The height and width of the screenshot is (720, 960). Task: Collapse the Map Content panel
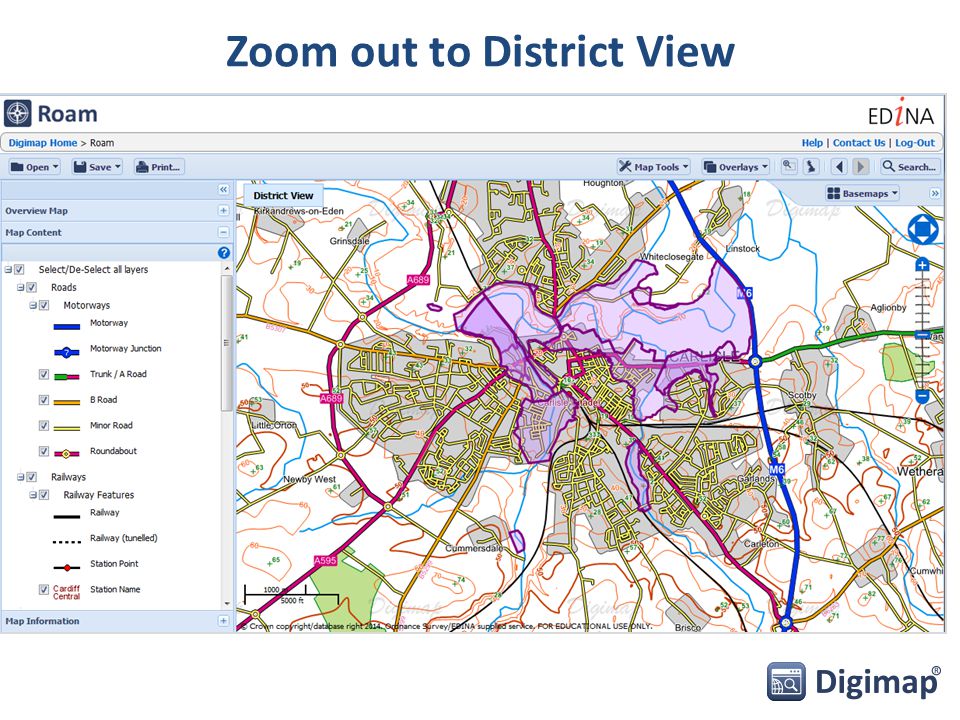[x=223, y=232]
